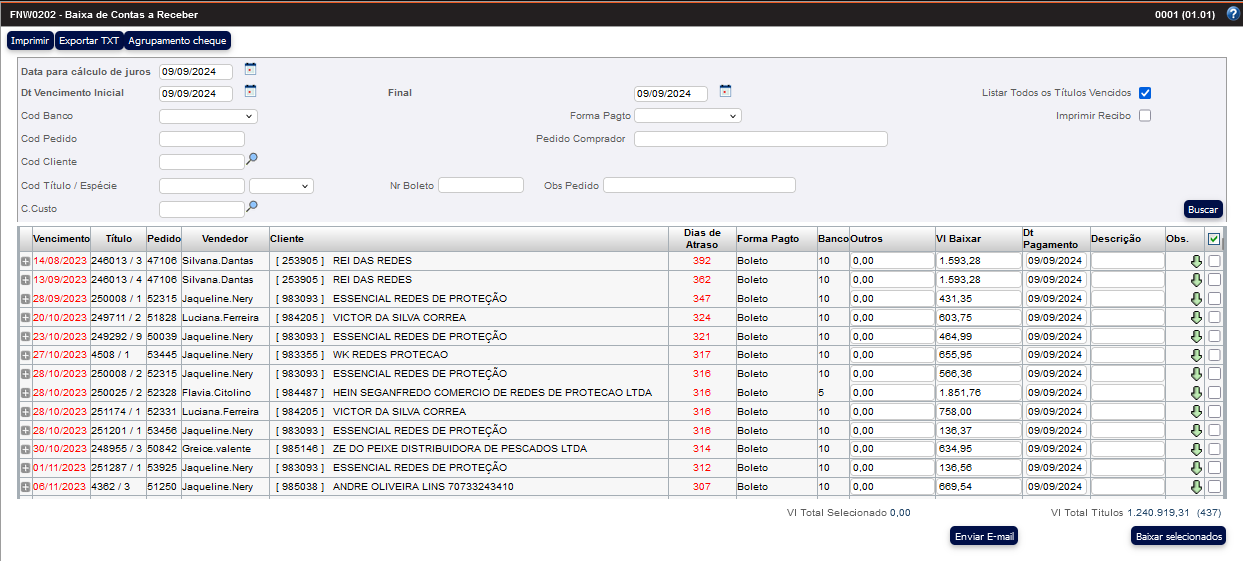The image size is (1243, 561).
Task: Open calendar for Dt Vencimento Inicial
Action: click(x=250, y=92)
